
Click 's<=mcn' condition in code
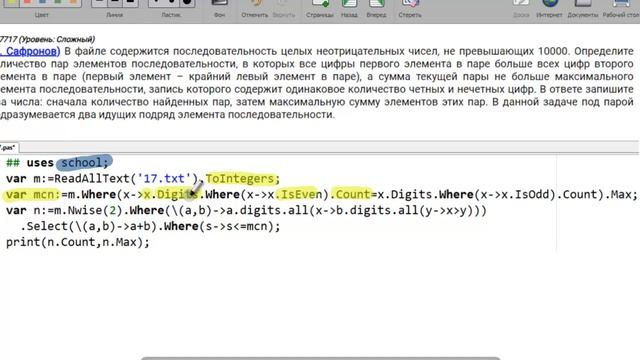(236, 227)
